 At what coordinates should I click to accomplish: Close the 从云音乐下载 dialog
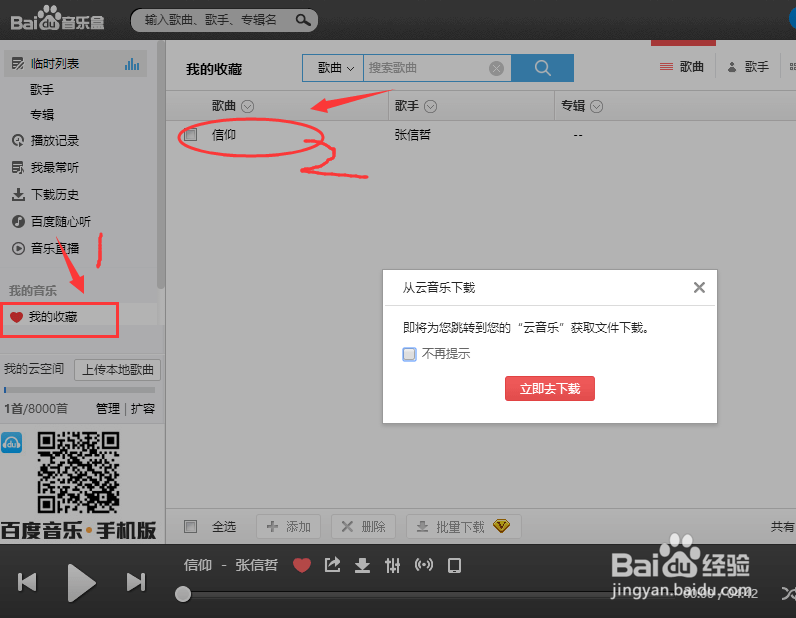coord(699,287)
